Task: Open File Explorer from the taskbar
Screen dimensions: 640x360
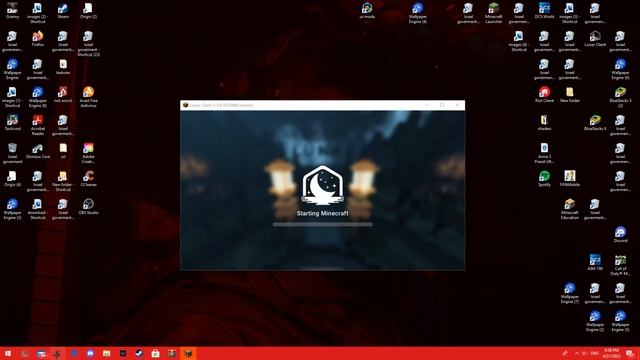Action: pos(107,353)
